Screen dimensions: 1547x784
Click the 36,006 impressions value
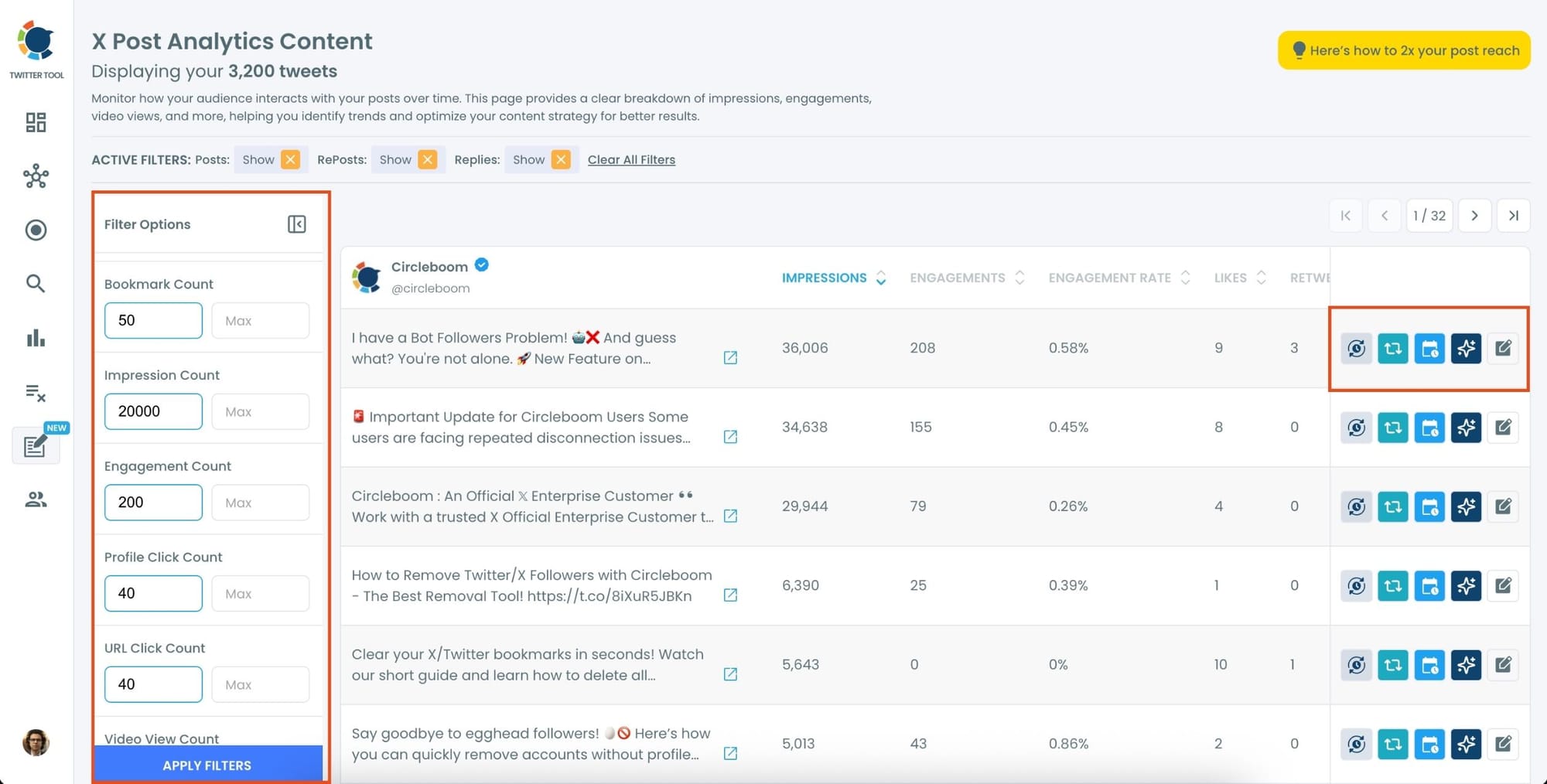pos(804,348)
